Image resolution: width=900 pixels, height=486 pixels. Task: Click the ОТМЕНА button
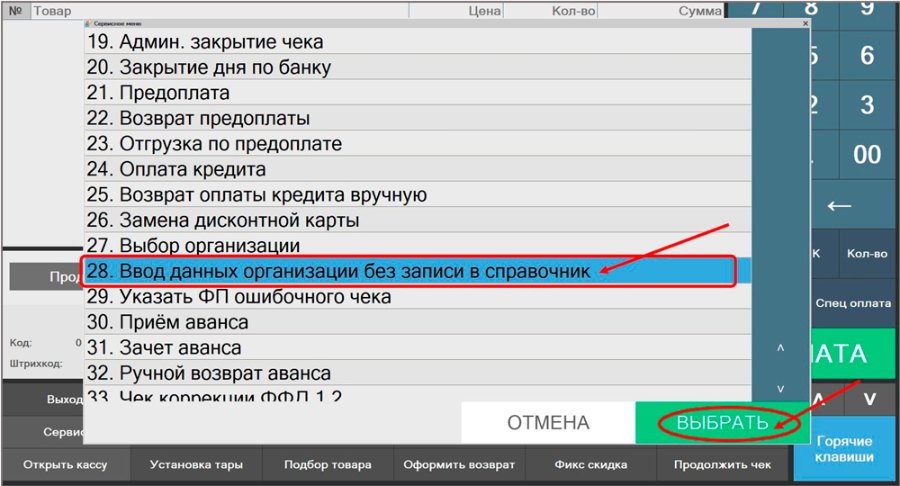pos(548,422)
